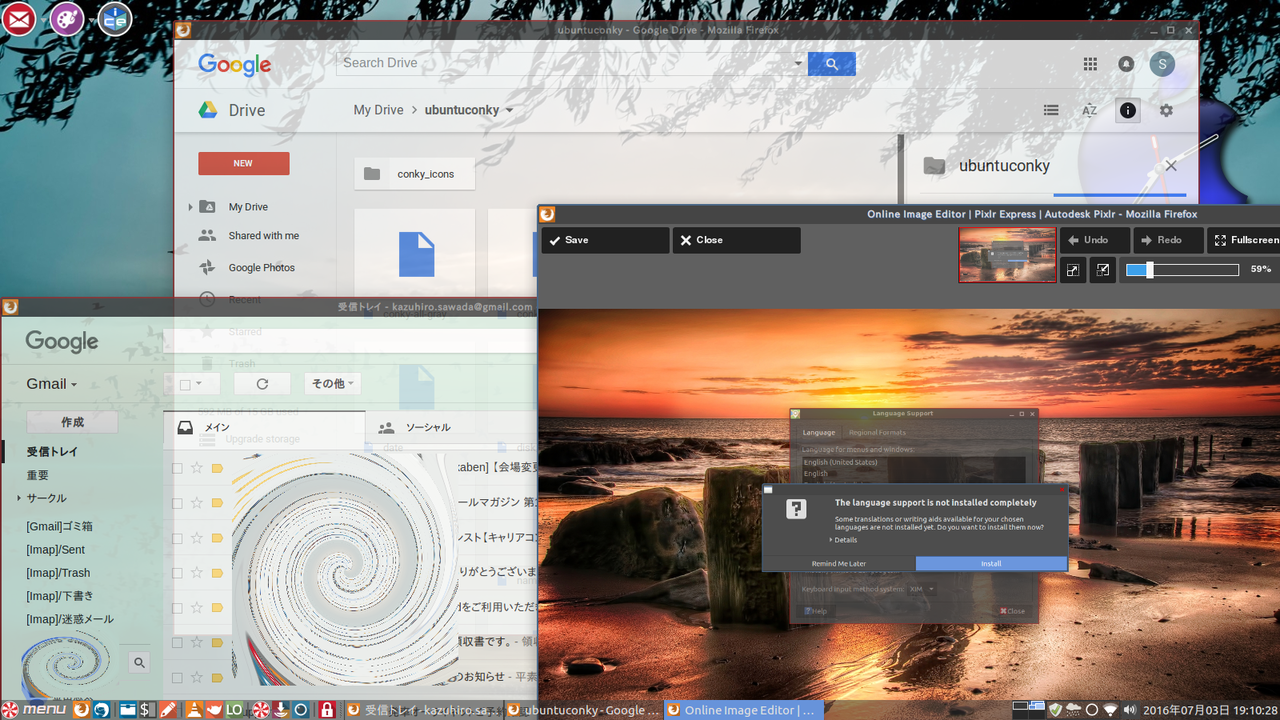Click the Pixlr image preview thumbnail

click(x=1007, y=255)
